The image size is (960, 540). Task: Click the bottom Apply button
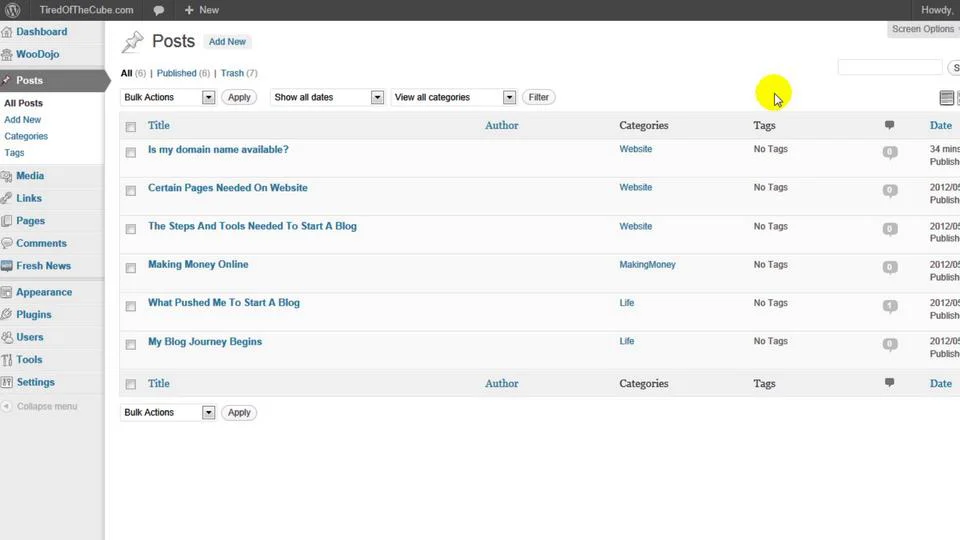(239, 413)
